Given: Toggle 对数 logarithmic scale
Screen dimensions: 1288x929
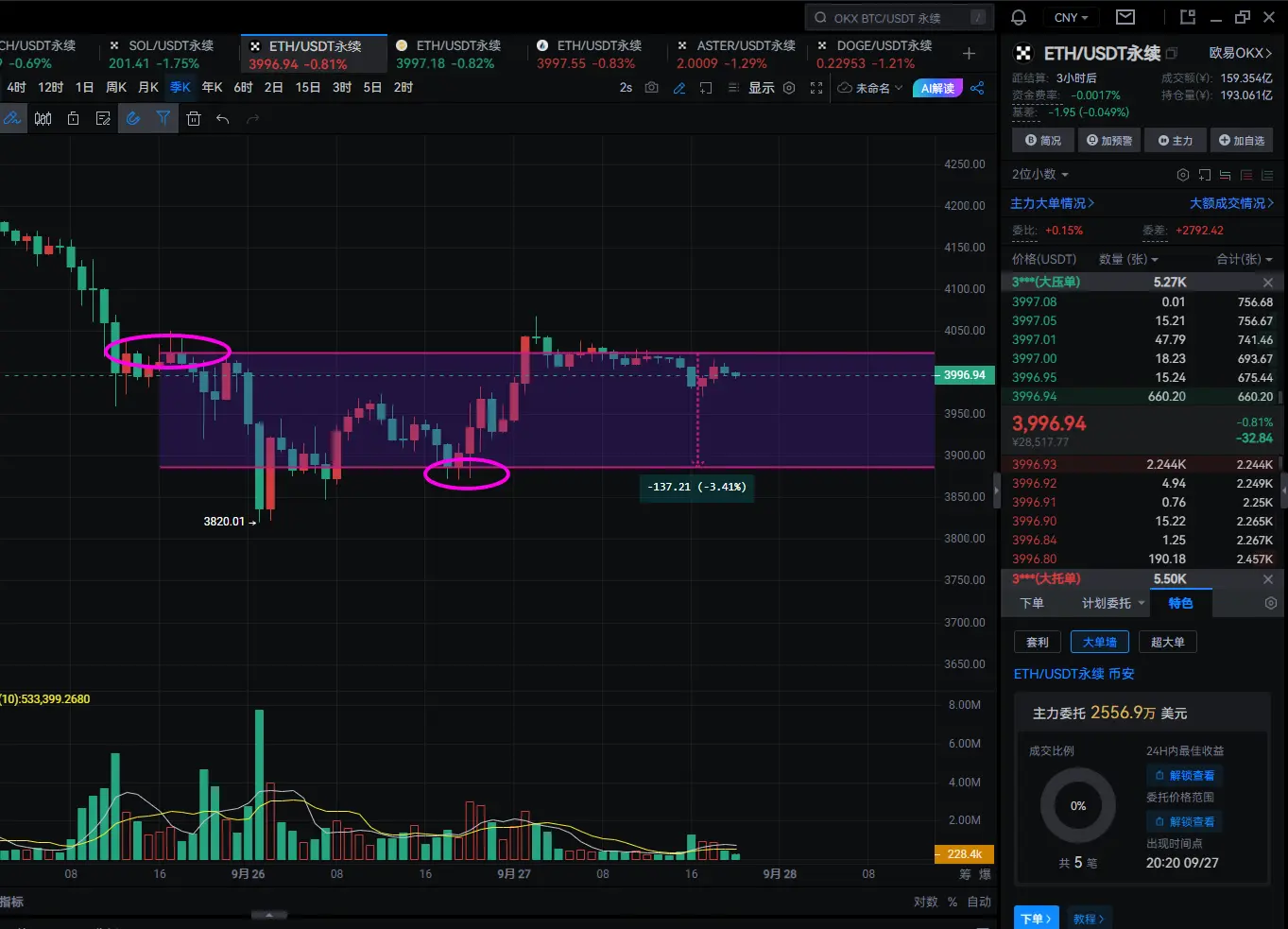Looking at the screenshot, I should 926,902.
